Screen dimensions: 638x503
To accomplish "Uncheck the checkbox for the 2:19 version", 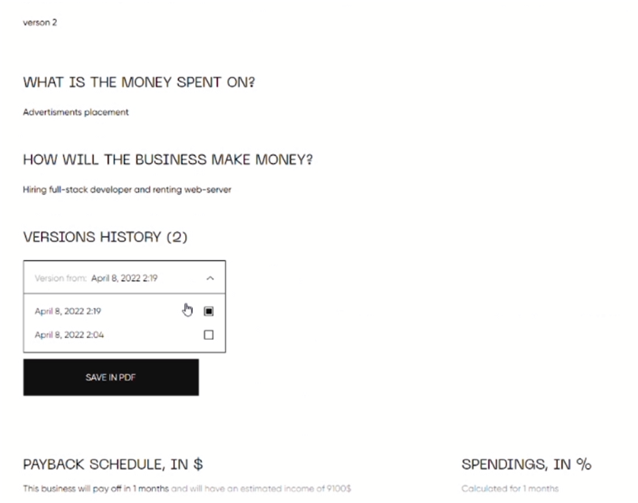I will click(208, 311).
